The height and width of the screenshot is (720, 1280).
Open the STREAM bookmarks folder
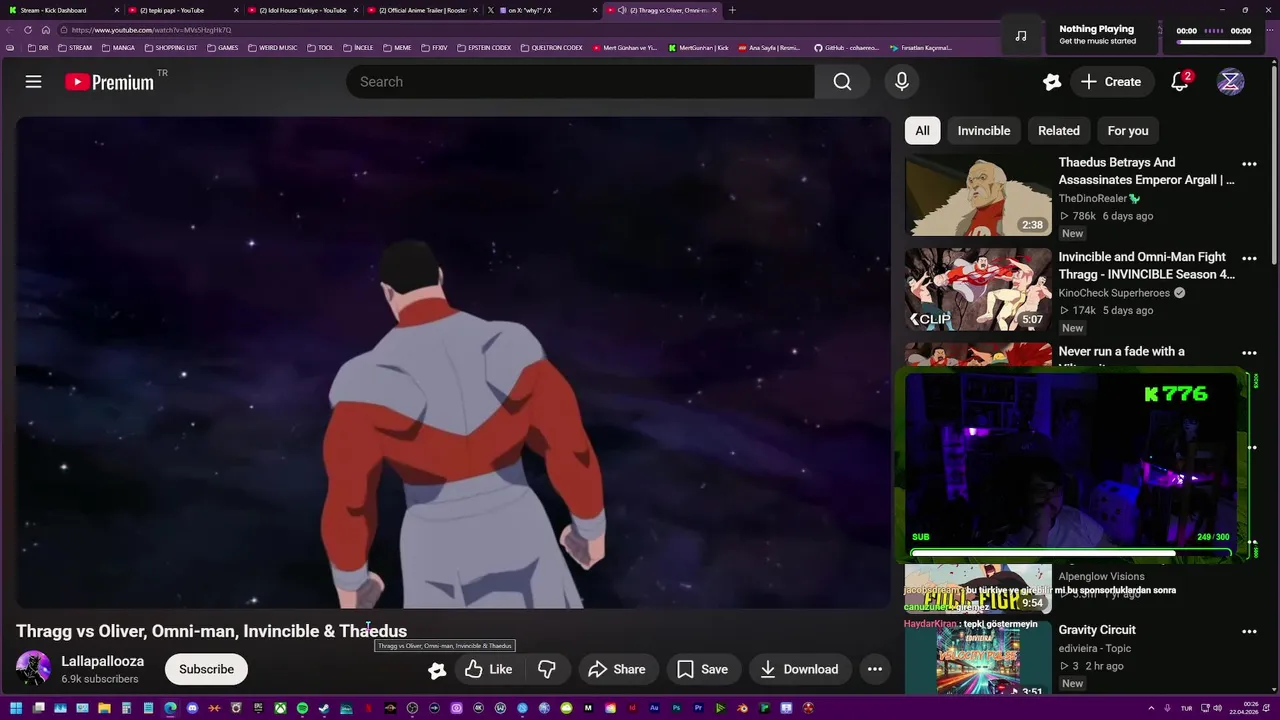75,47
